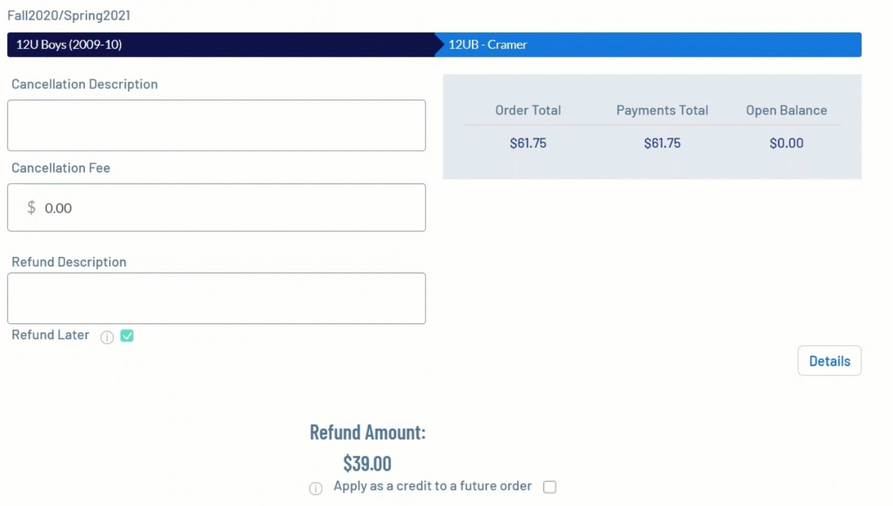This screenshot has height=506, width=893.
Task: Click the Apply as a credit label text
Action: 432,486
